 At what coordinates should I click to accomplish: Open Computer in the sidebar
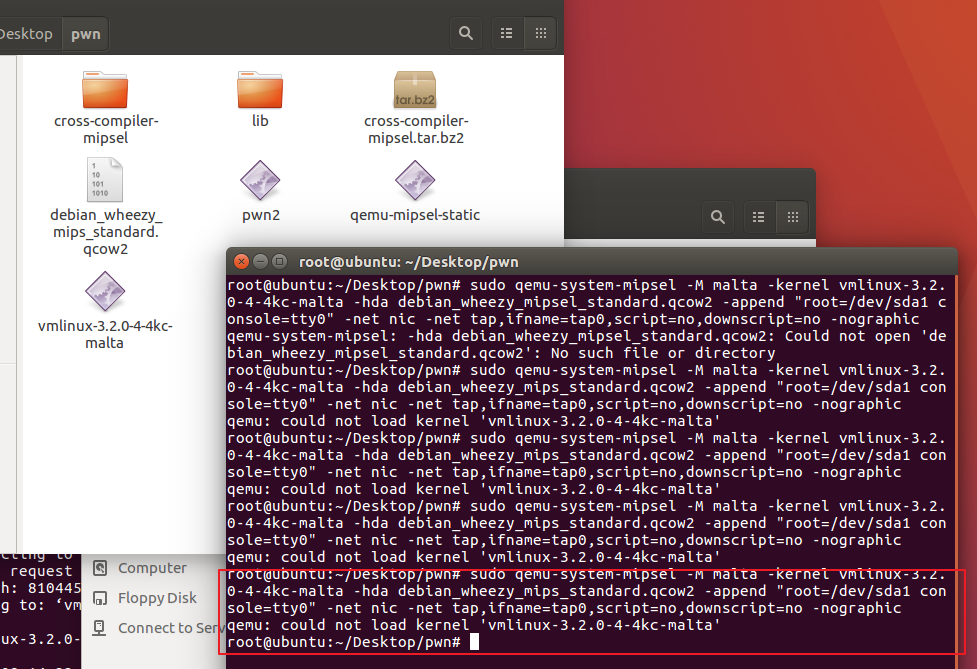click(152, 568)
